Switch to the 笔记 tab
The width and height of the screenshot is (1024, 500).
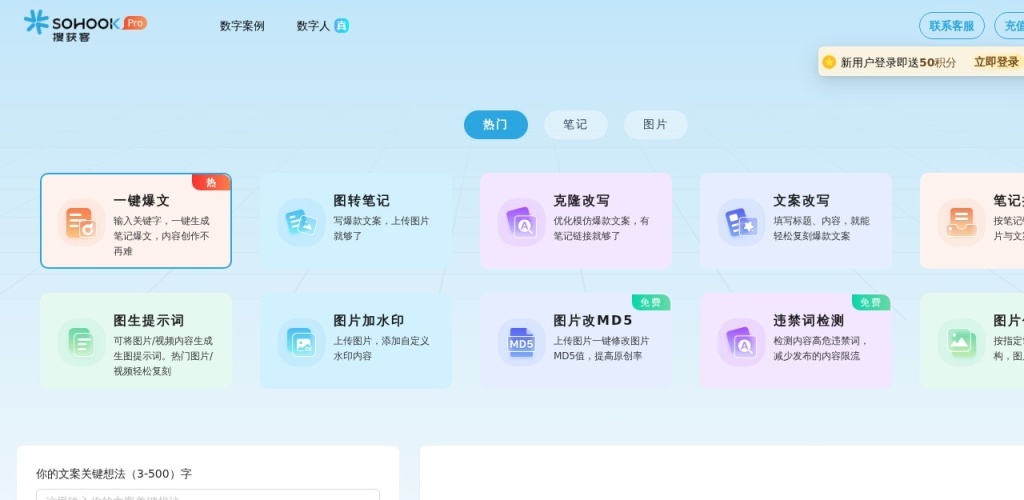(x=575, y=125)
